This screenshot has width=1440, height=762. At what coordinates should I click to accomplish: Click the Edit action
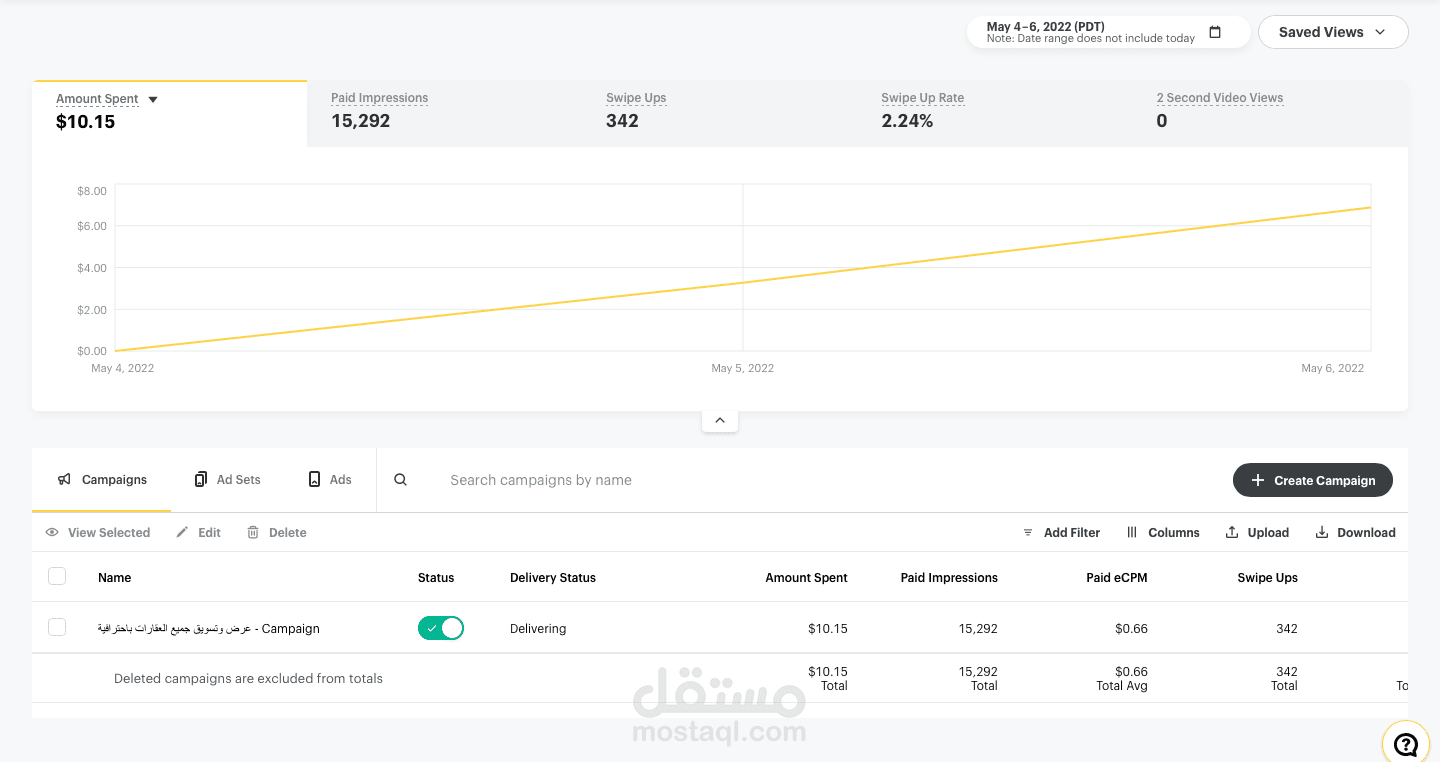pos(198,533)
